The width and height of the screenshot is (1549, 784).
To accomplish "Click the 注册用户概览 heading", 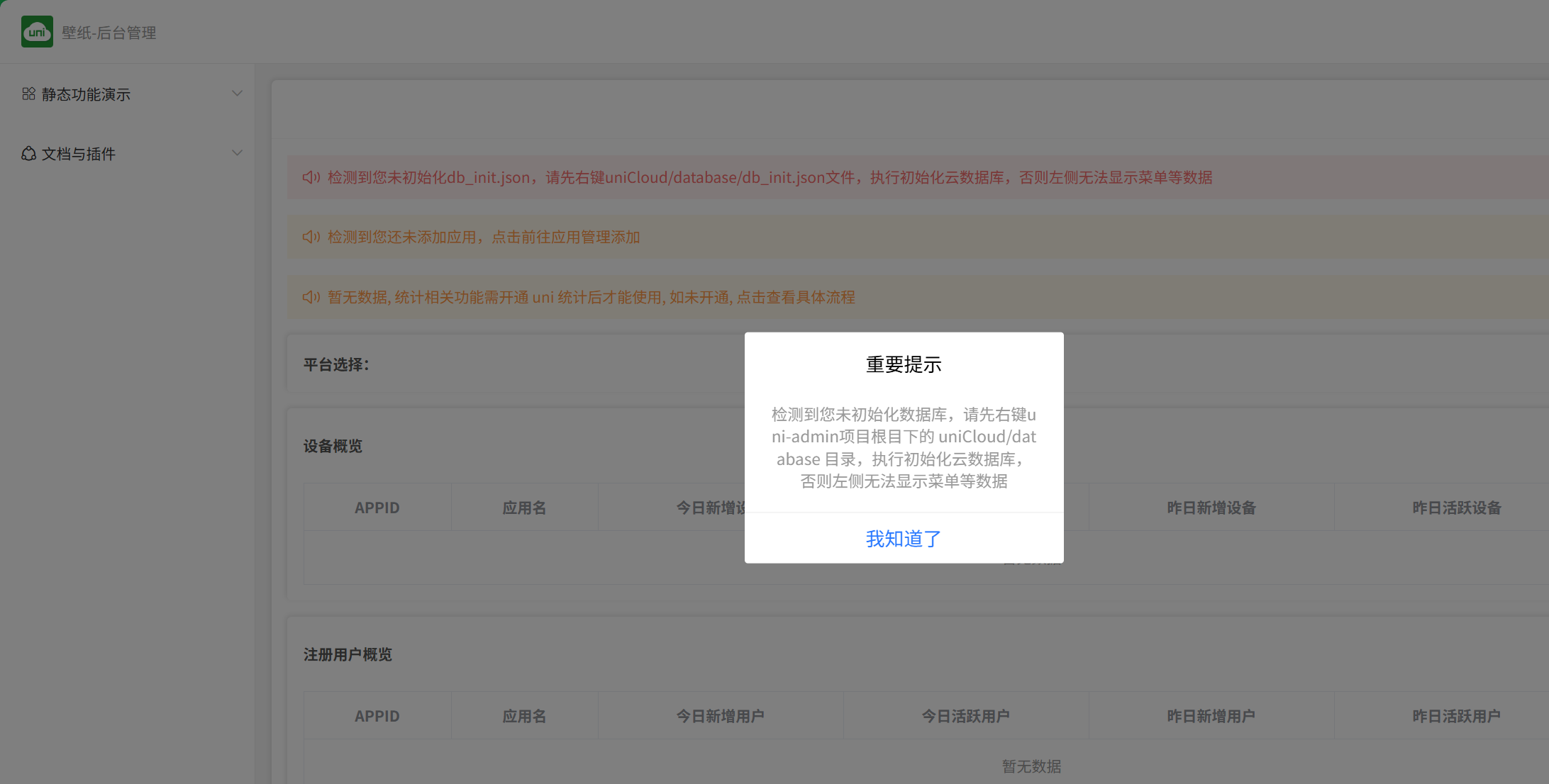I will (x=348, y=654).
